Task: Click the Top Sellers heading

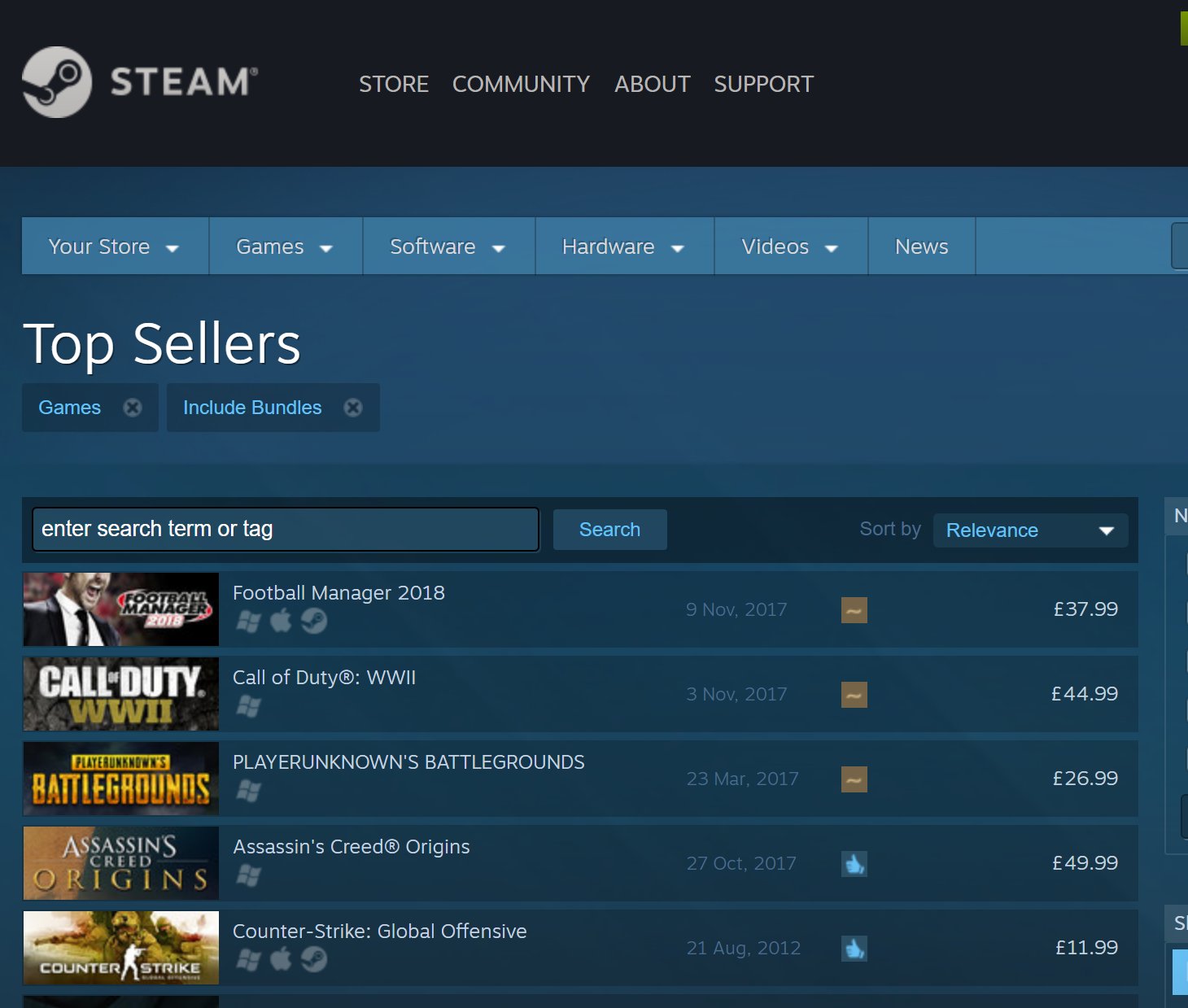Action: pos(162,345)
